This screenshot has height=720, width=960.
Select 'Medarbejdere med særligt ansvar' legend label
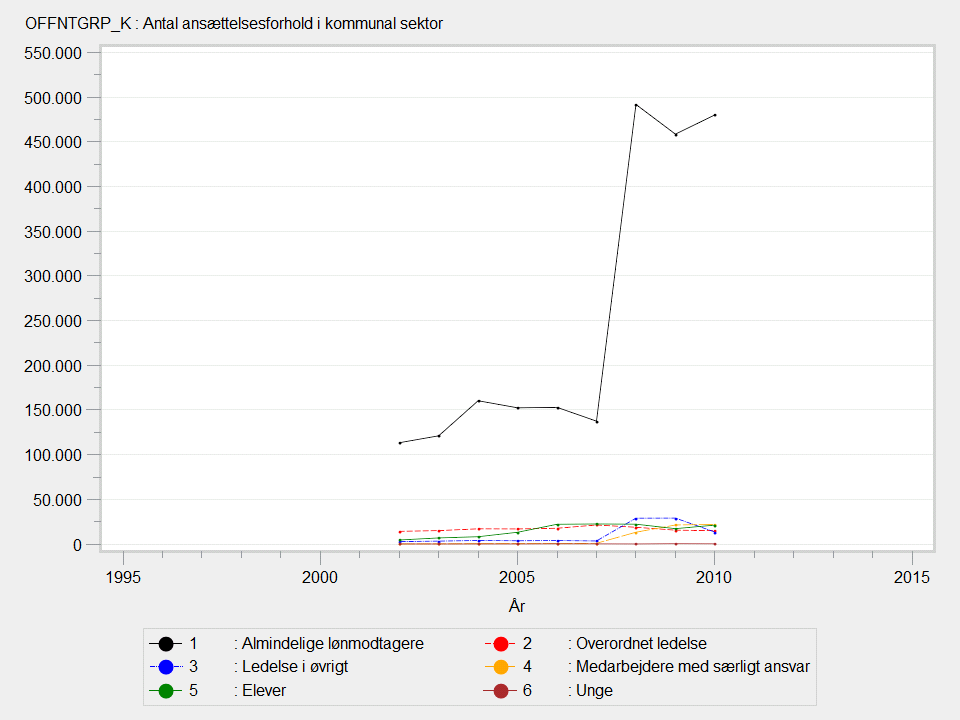[692, 667]
